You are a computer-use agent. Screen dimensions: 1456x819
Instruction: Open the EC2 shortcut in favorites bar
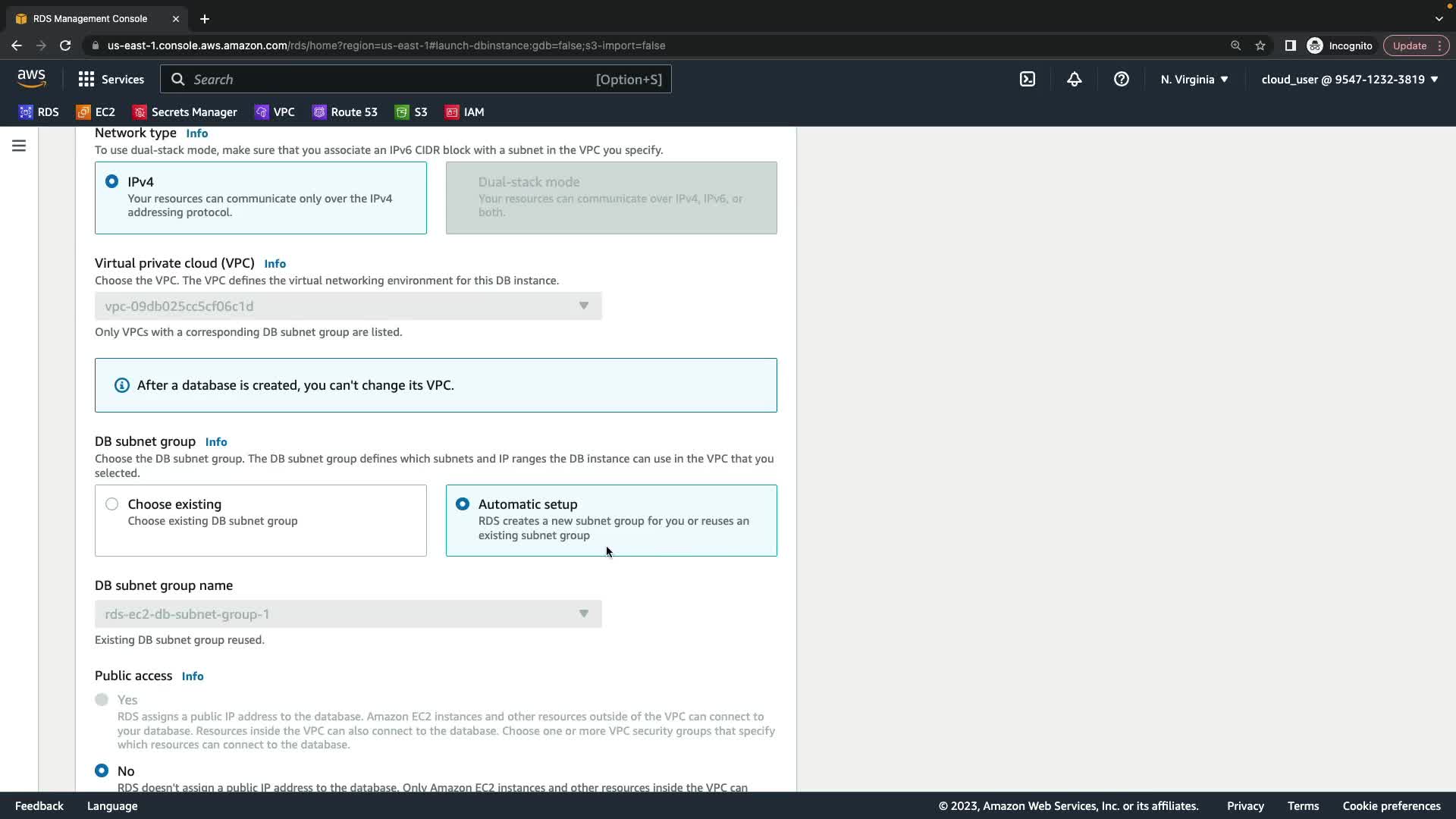(x=96, y=112)
